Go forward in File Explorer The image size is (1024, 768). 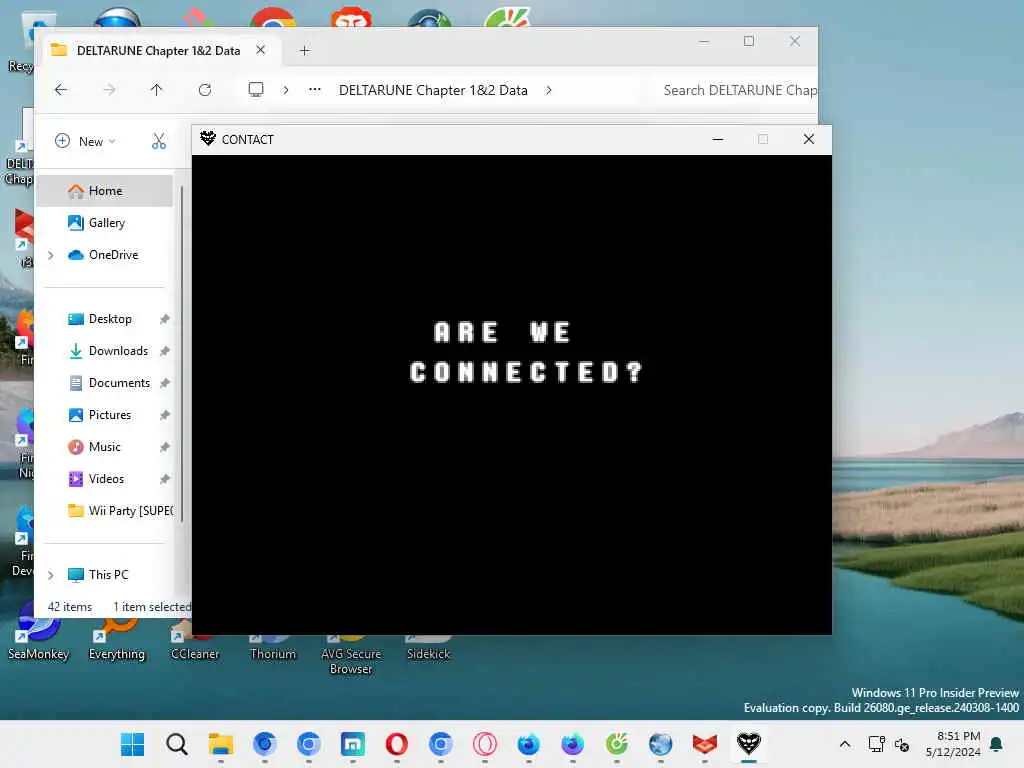pyautogui.click(x=109, y=90)
